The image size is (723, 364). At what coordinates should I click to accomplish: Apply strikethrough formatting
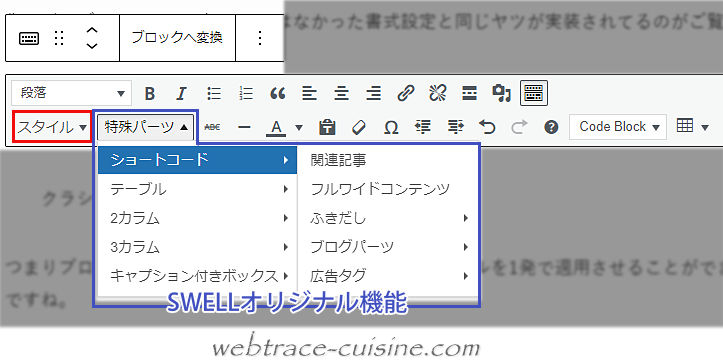(212, 127)
